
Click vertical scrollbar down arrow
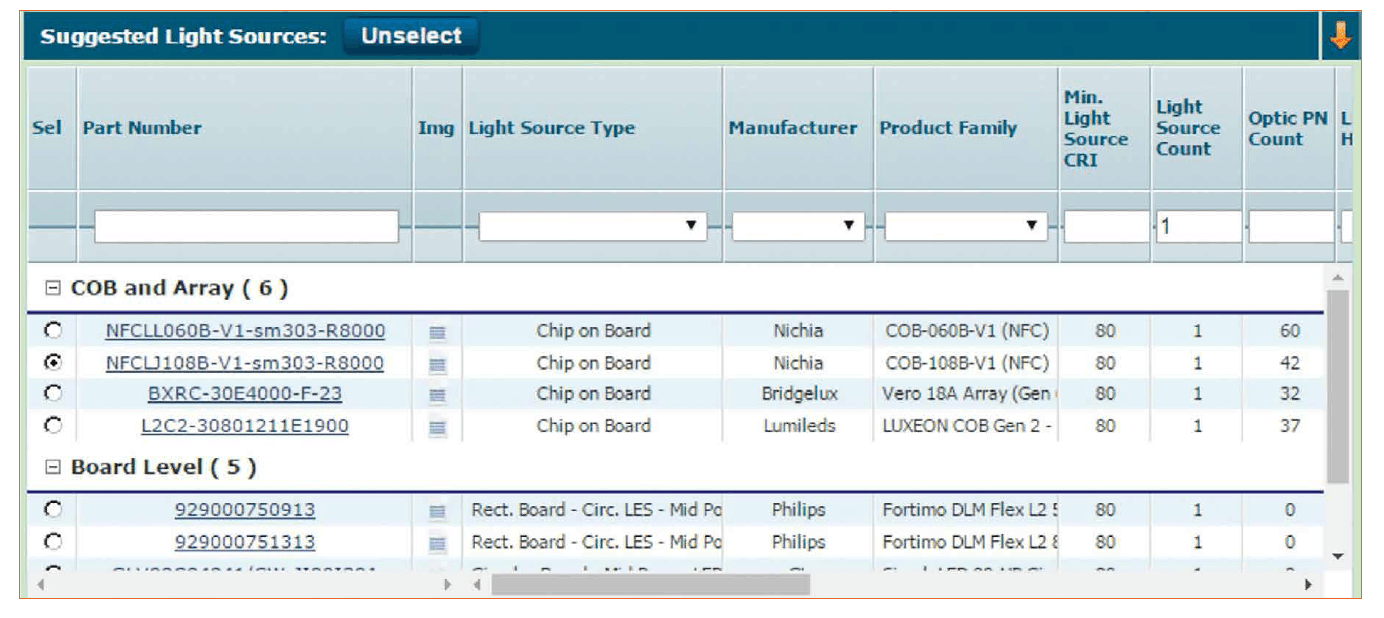1337,556
